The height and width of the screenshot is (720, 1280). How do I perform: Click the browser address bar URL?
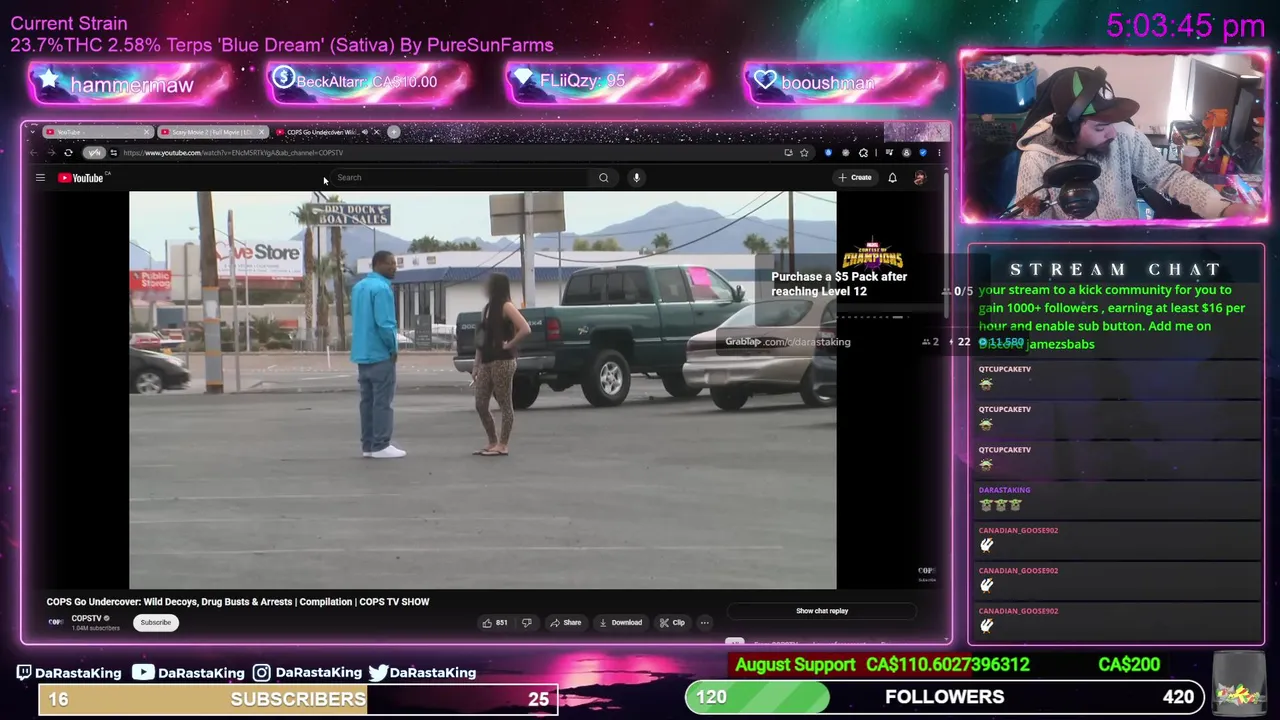(x=233, y=153)
